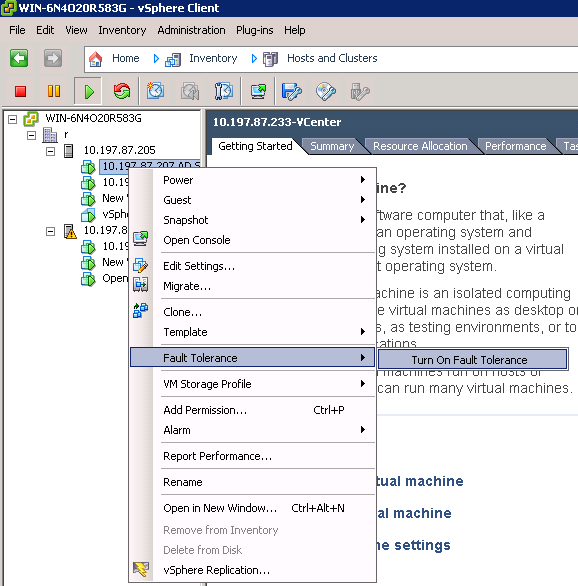This screenshot has width=578, height=586.
Task: Choose Add Permission... menu entry
Action: click(253, 410)
